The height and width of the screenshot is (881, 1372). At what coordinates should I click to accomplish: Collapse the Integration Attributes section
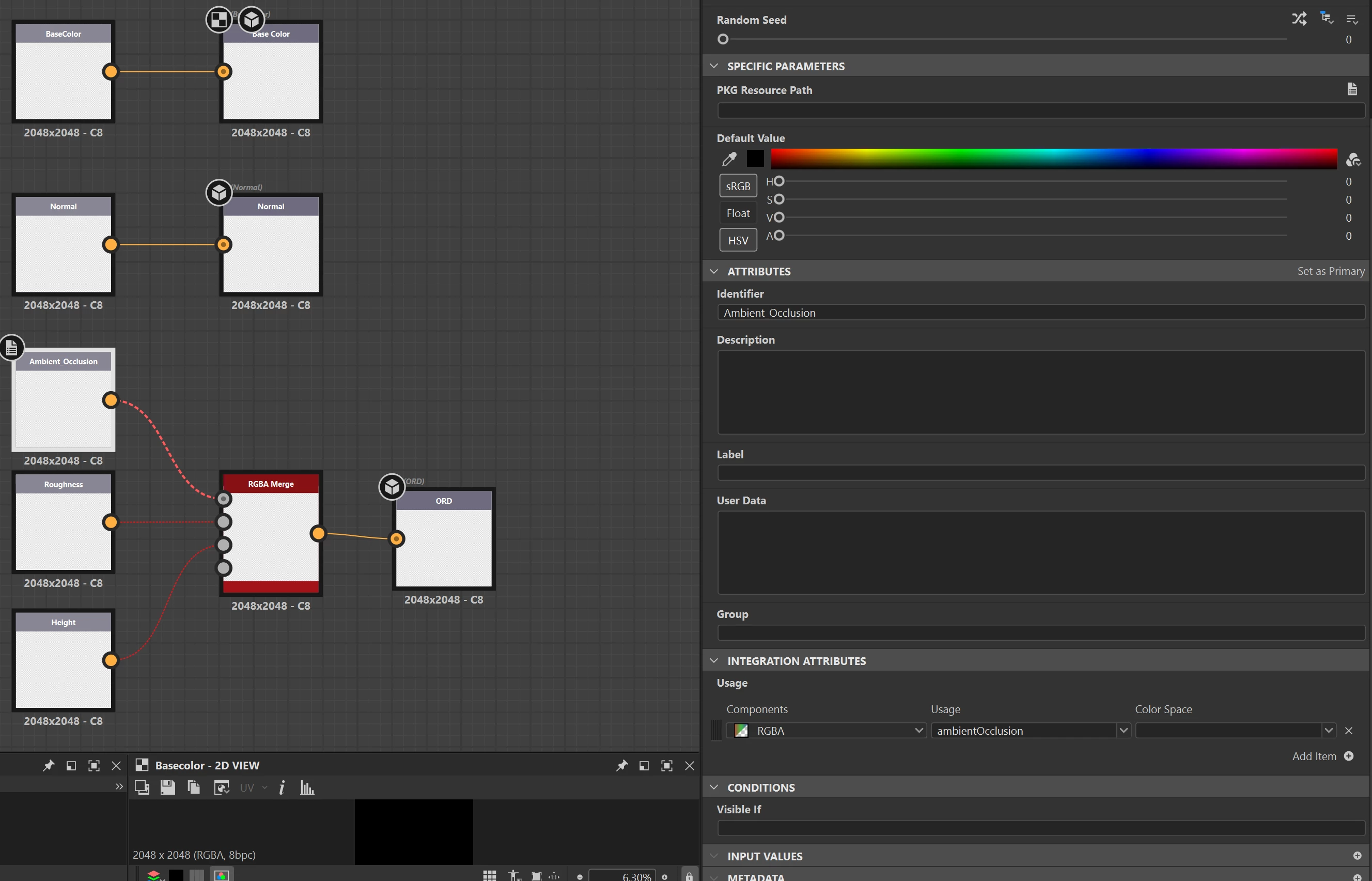point(714,661)
